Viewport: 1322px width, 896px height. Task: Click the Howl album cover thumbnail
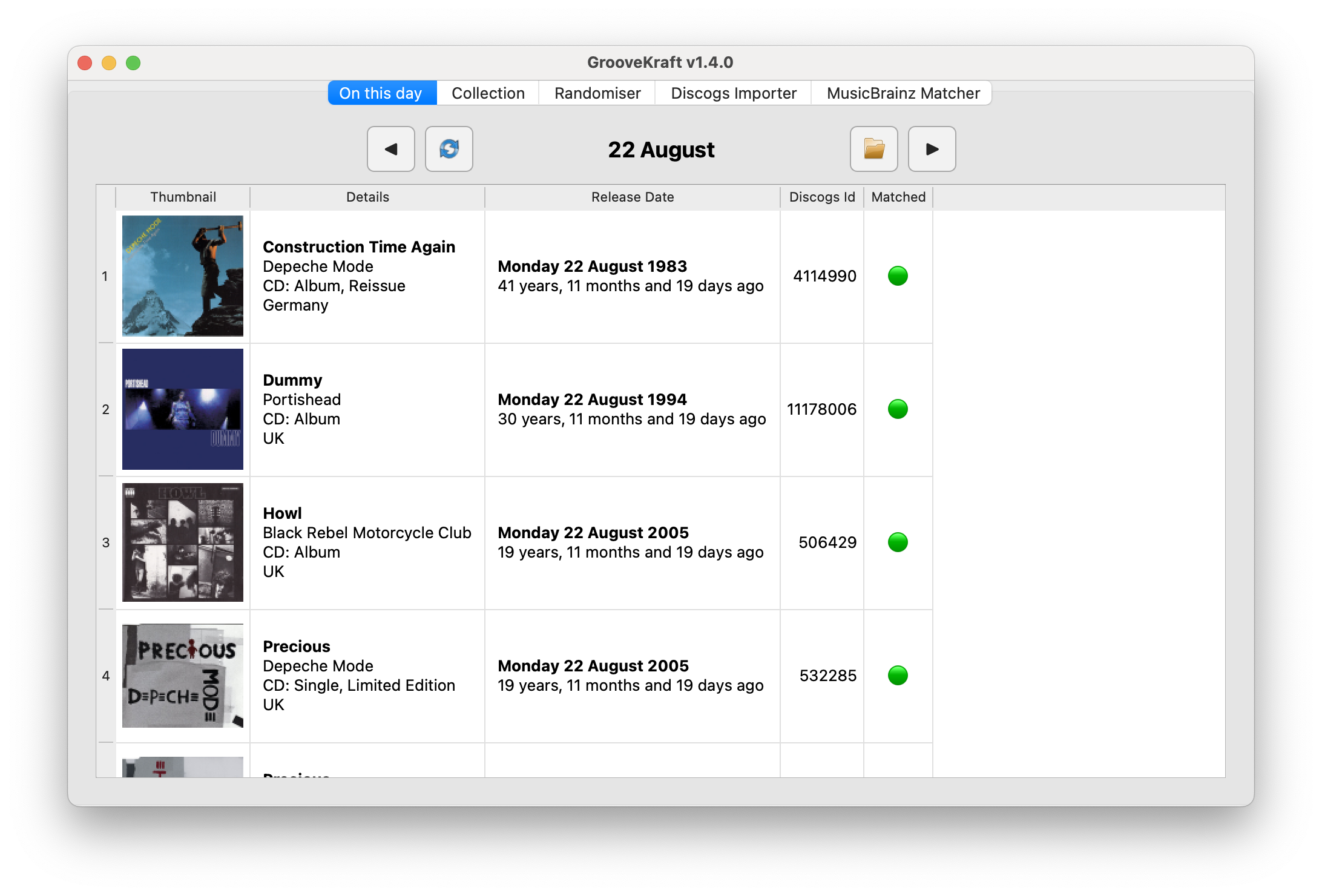click(183, 542)
